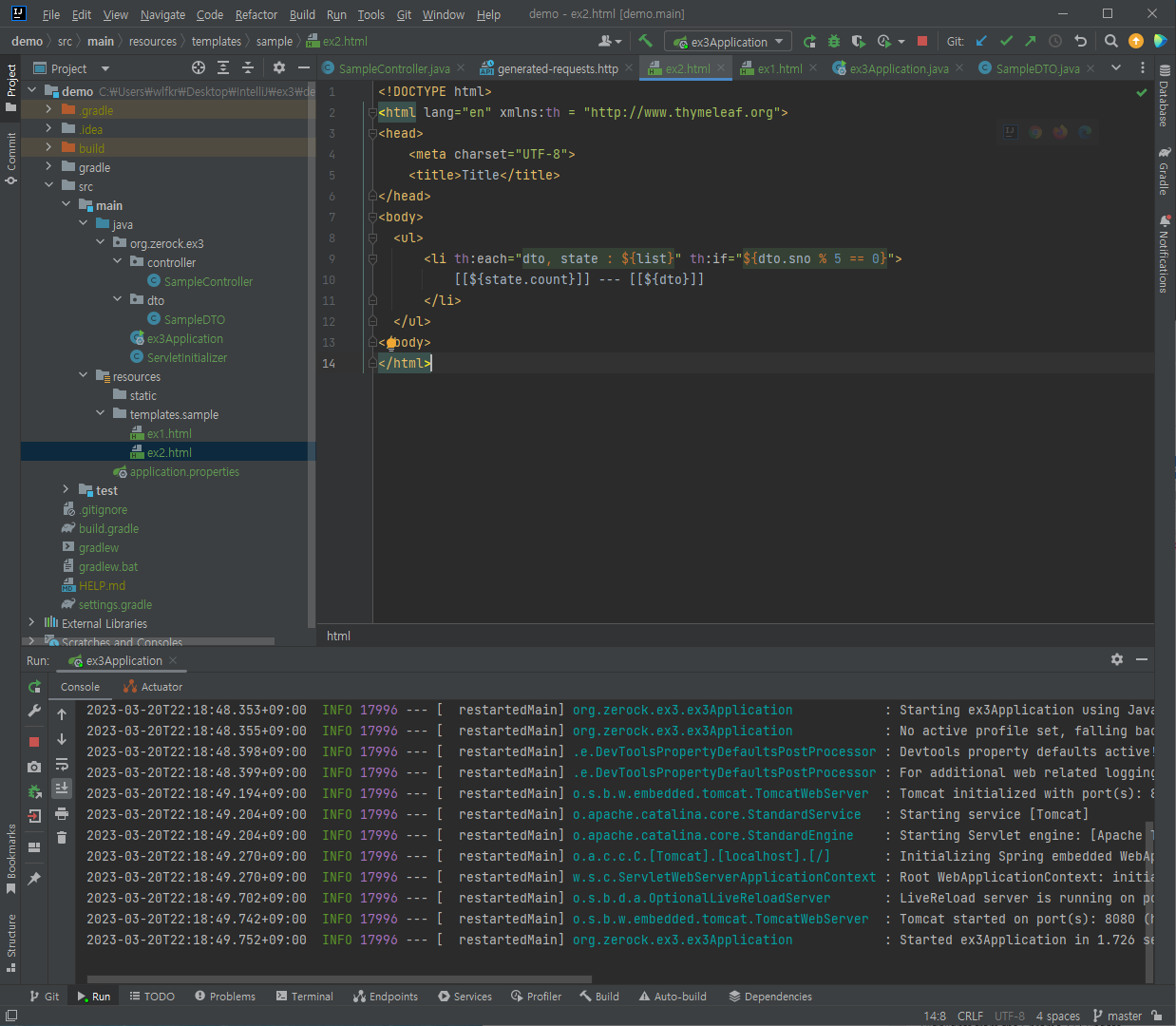
Task: Toggle the Bookmarks tool window stripe button
Action: coord(10,860)
